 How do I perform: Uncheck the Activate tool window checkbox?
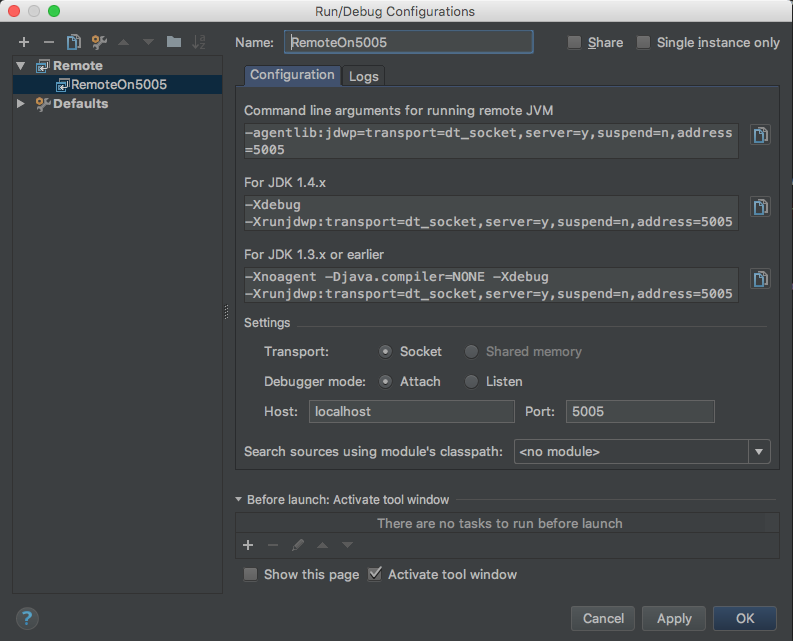coord(375,574)
